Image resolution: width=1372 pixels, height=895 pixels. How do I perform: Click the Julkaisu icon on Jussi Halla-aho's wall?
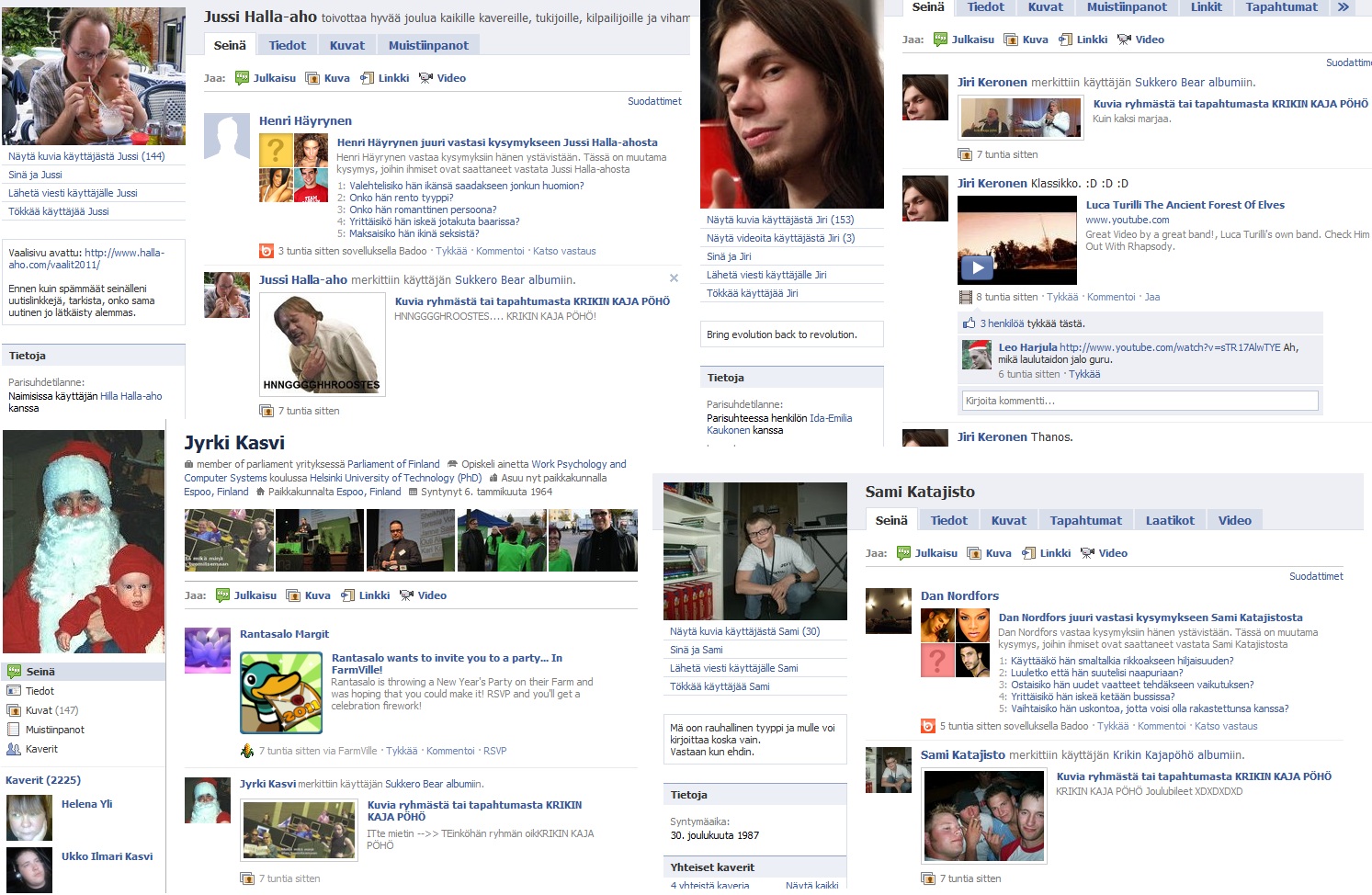point(242,78)
